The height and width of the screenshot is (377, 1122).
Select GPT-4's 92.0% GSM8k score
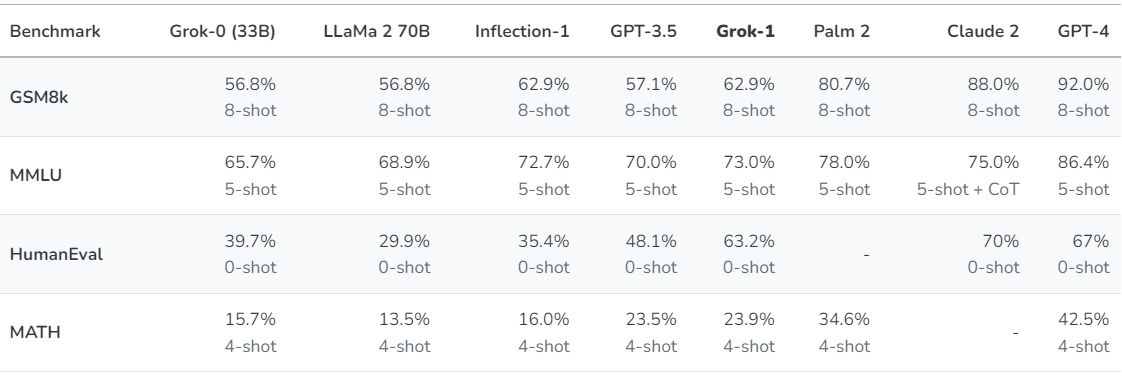(x=1083, y=84)
